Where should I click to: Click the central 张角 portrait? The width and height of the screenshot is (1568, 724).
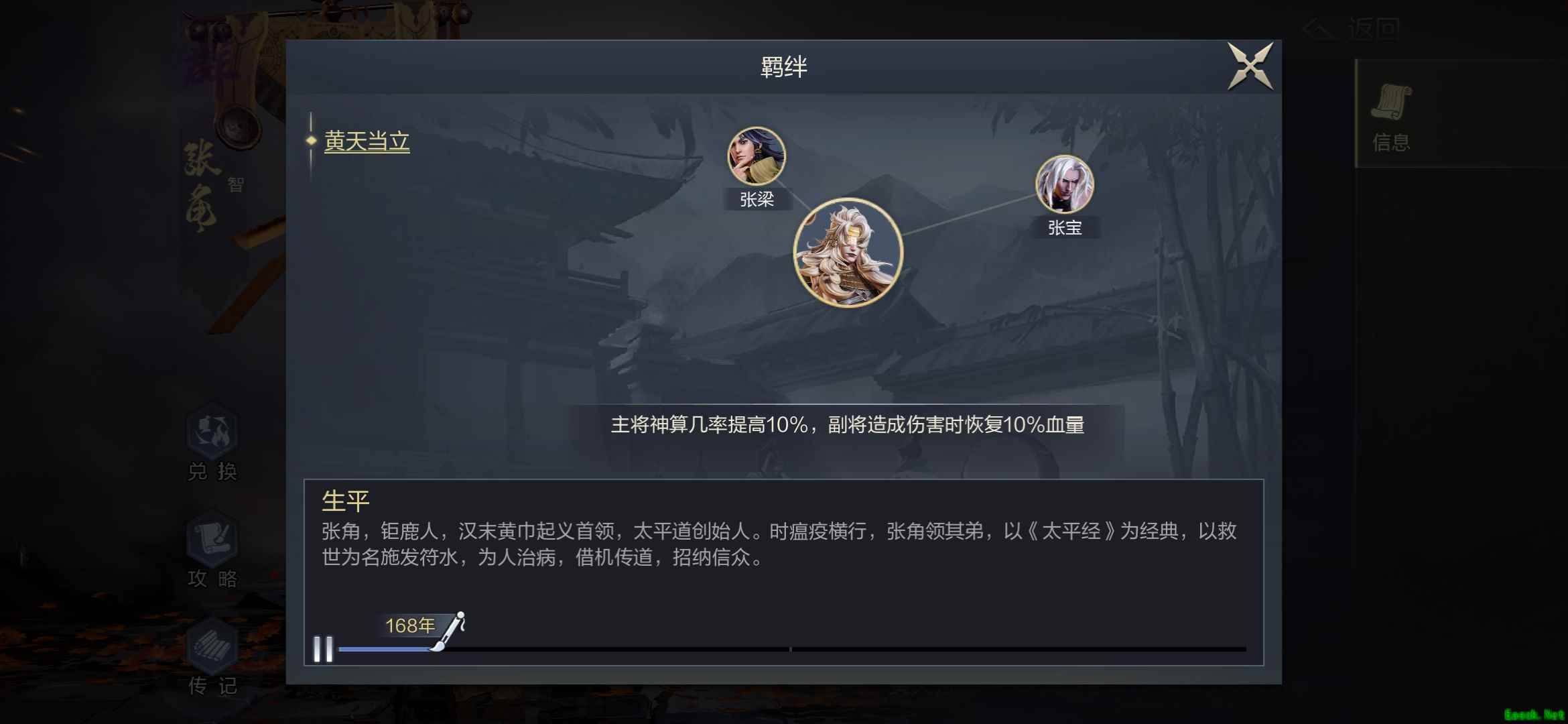pos(848,253)
